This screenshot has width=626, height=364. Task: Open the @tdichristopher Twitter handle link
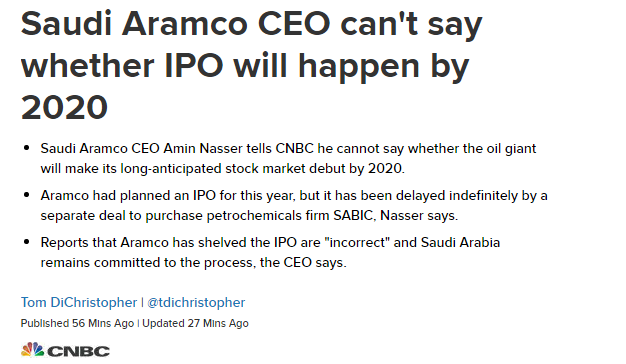pos(196,303)
